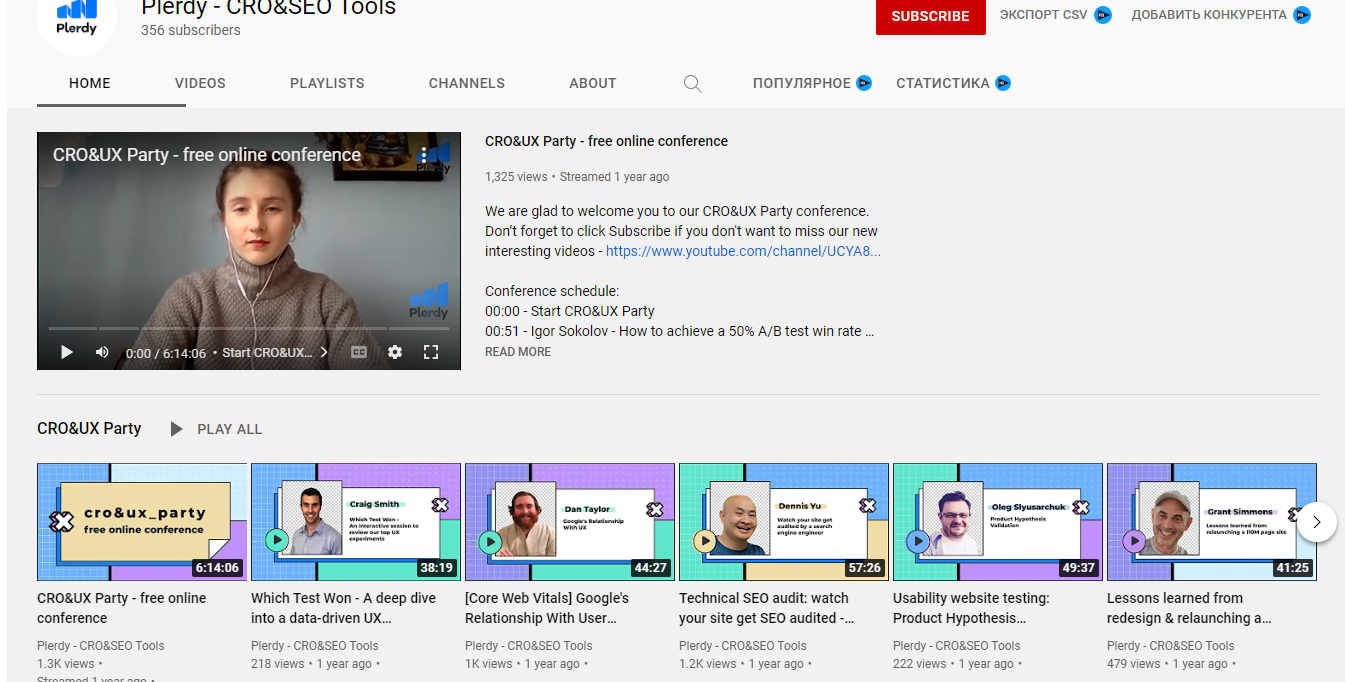The width and height of the screenshot is (1345, 682).
Task: Open the featured video three-dot menu
Action: pos(424,155)
